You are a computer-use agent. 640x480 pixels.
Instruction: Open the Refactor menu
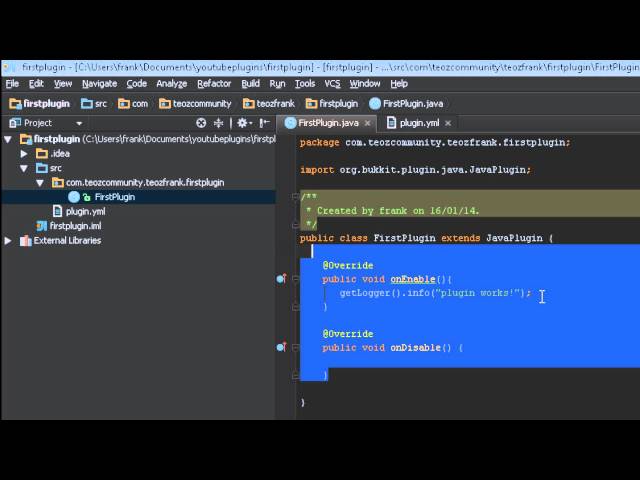point(214,84)
